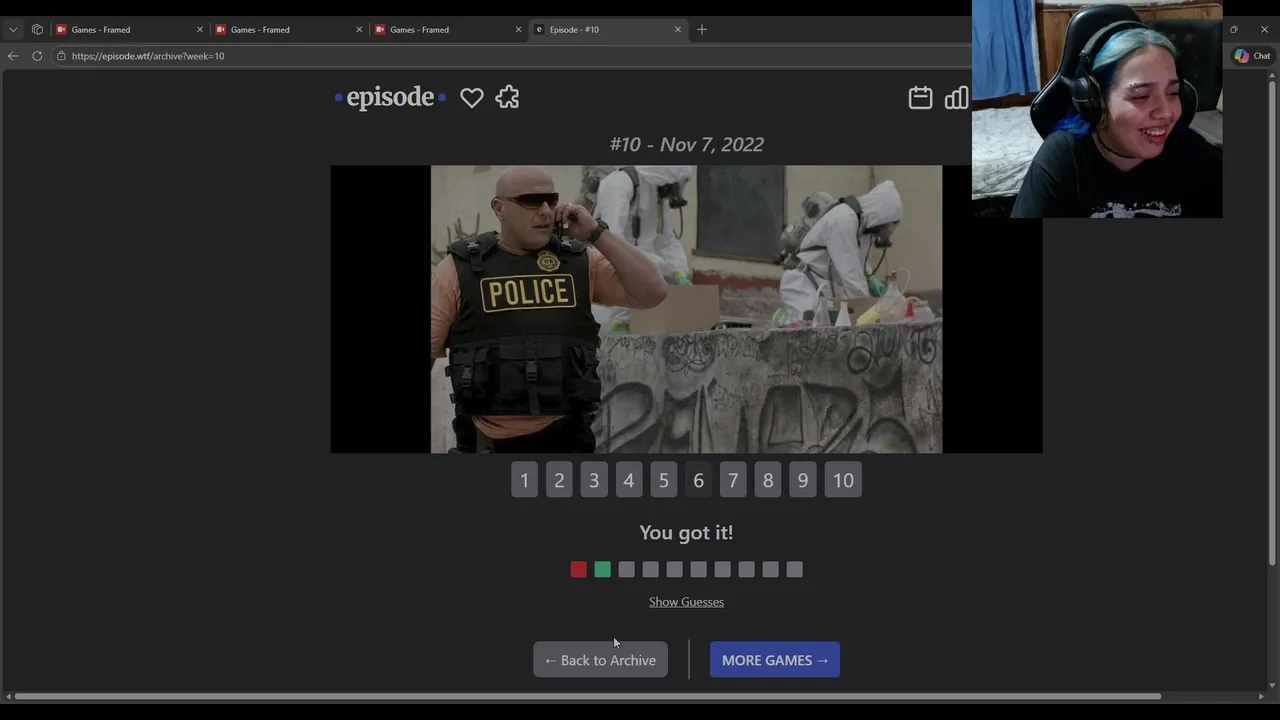The image size is (1280, 720).
Task: Close the first Games - Framed tab
Action: (200, 30)
